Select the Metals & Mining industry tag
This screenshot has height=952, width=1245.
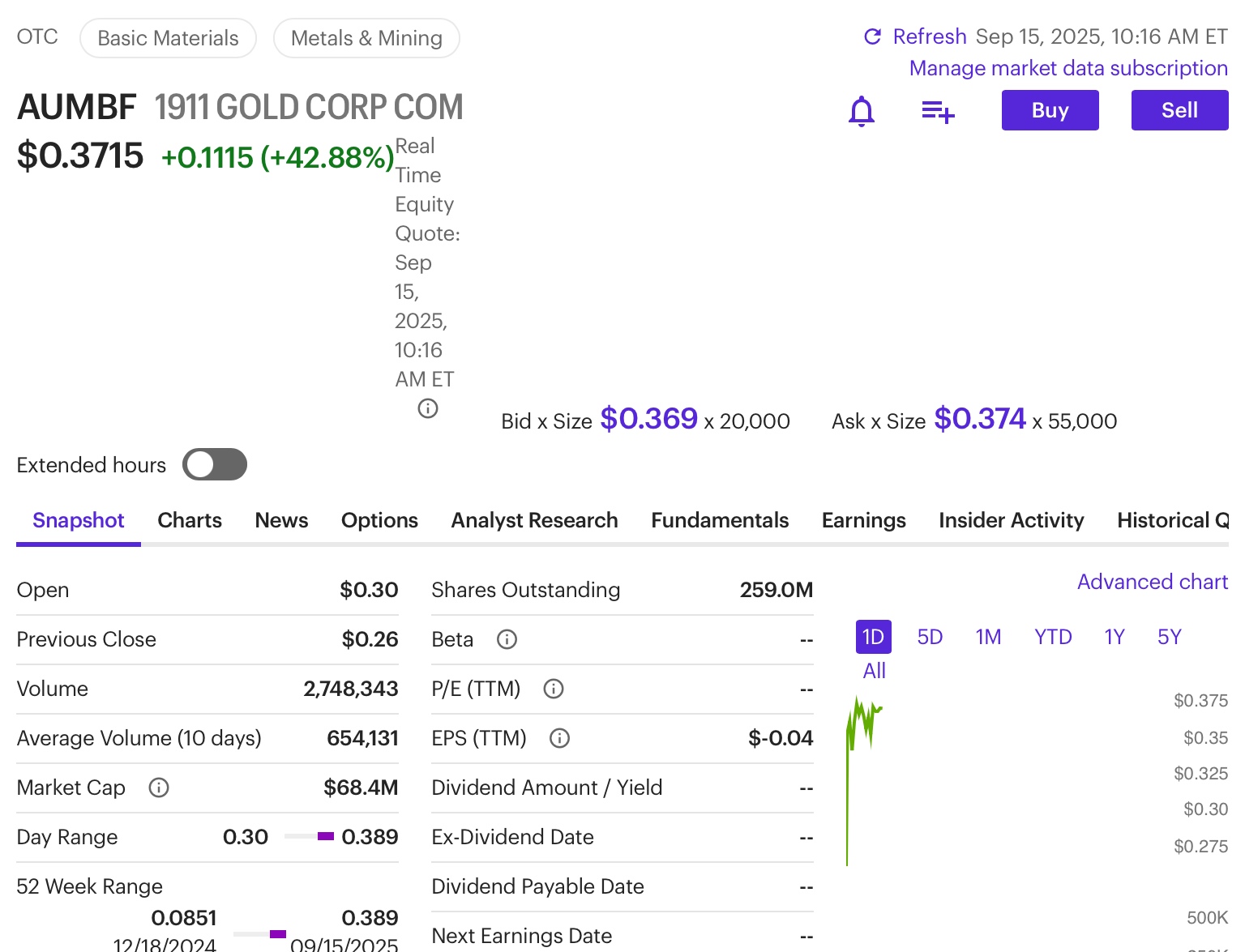[366, 38]
